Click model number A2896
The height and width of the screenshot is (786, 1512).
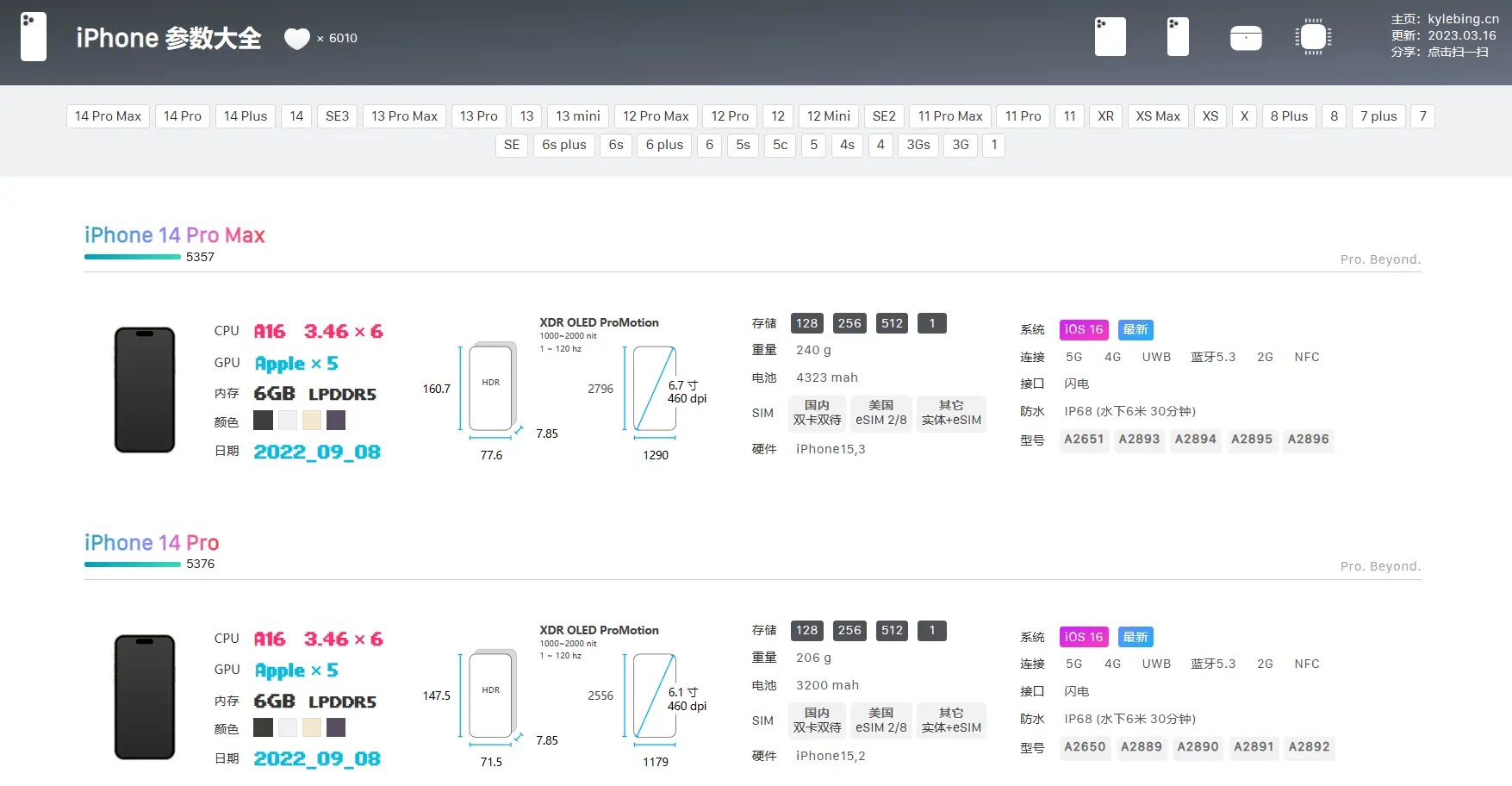coord(1309,440)
